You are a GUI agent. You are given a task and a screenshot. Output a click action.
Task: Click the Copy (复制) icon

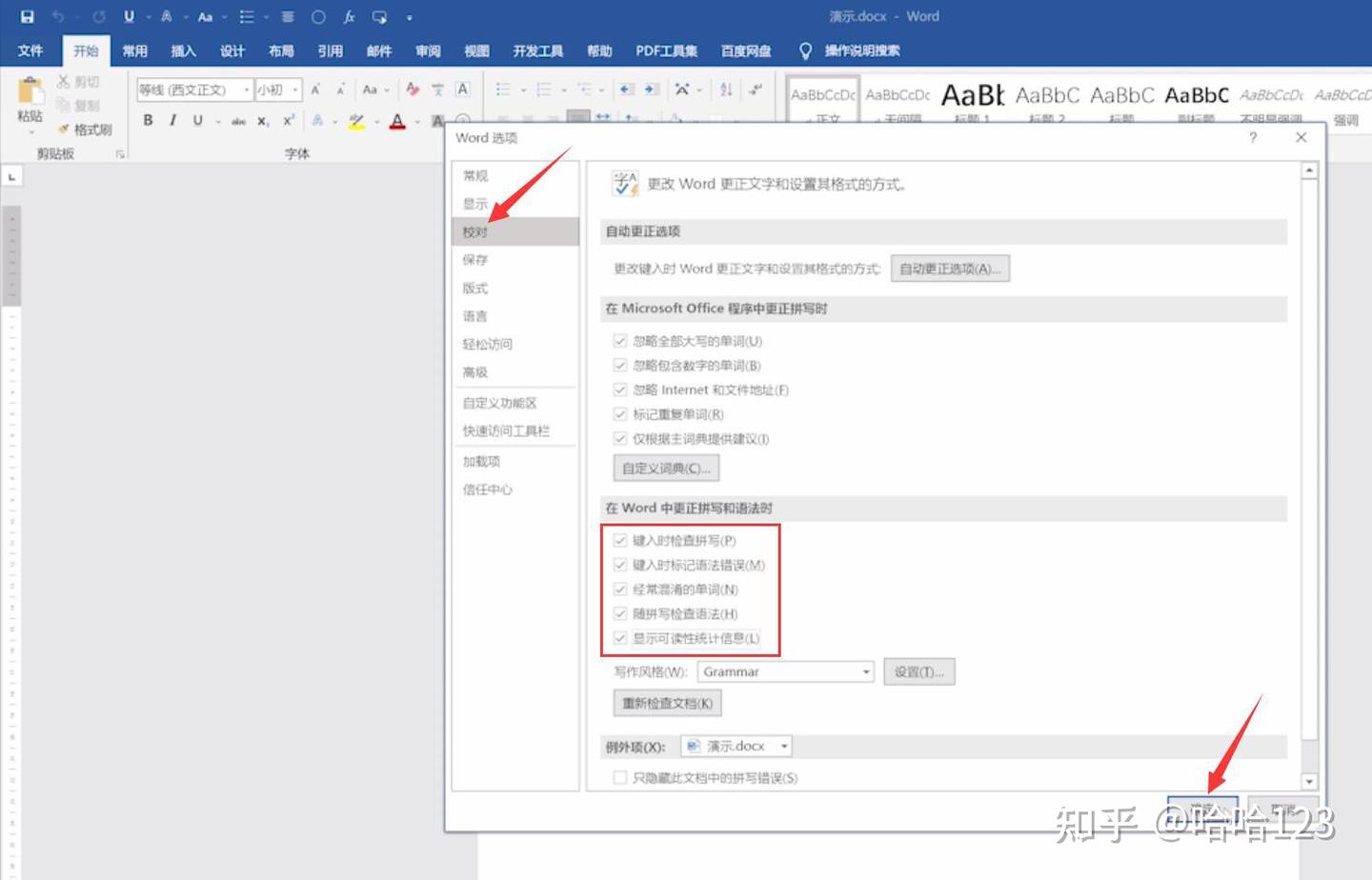(x=64, y=105)
